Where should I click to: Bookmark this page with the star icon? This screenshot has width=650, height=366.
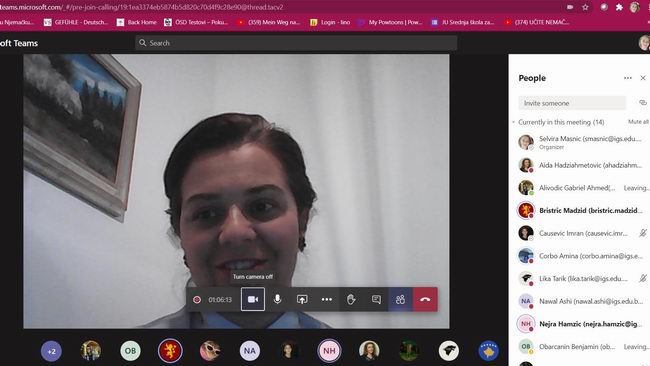585,7
